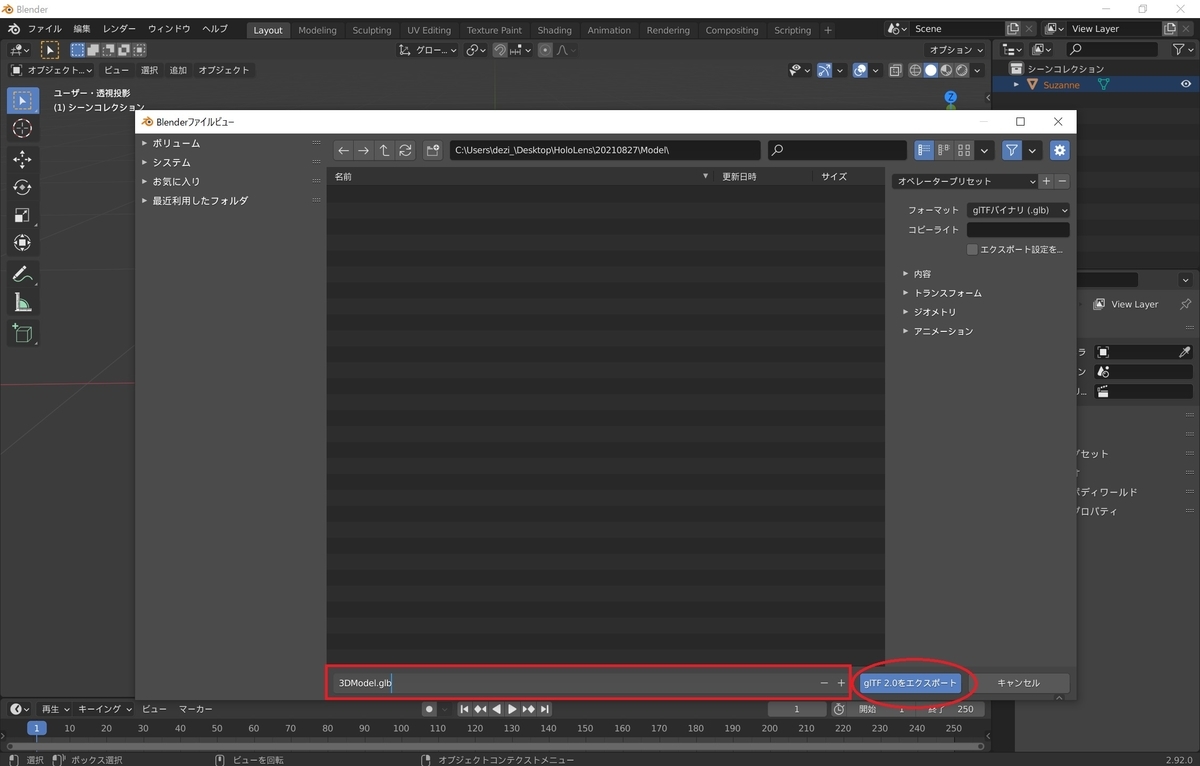Pin the View Layer properties panel

1186,304
